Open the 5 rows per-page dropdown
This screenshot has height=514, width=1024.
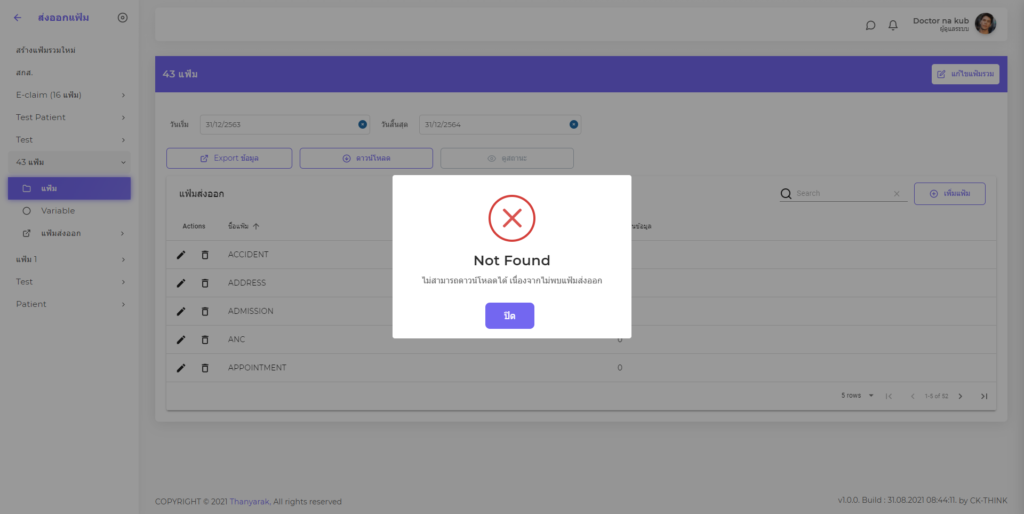[x=858, y=396]
